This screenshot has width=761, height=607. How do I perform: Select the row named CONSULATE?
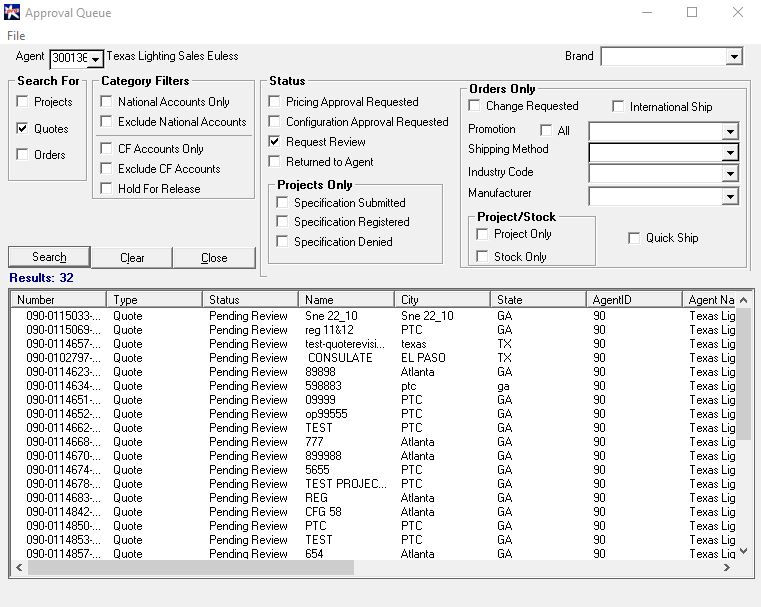(x=373, y=358)
